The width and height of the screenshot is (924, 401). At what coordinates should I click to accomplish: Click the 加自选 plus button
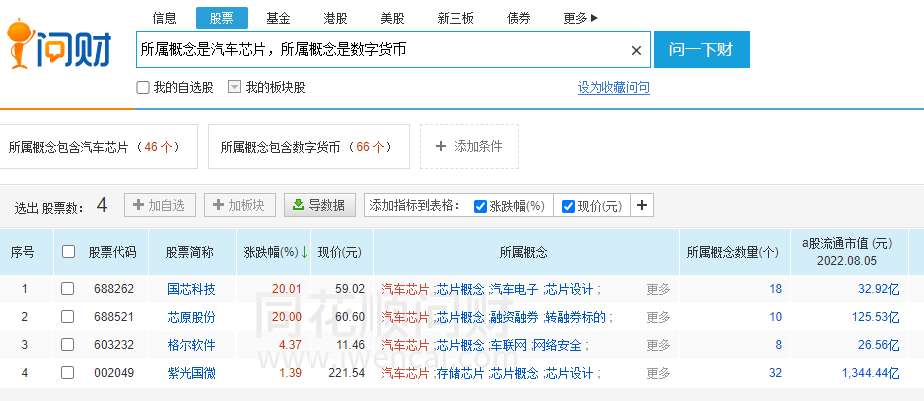point(159,205)
